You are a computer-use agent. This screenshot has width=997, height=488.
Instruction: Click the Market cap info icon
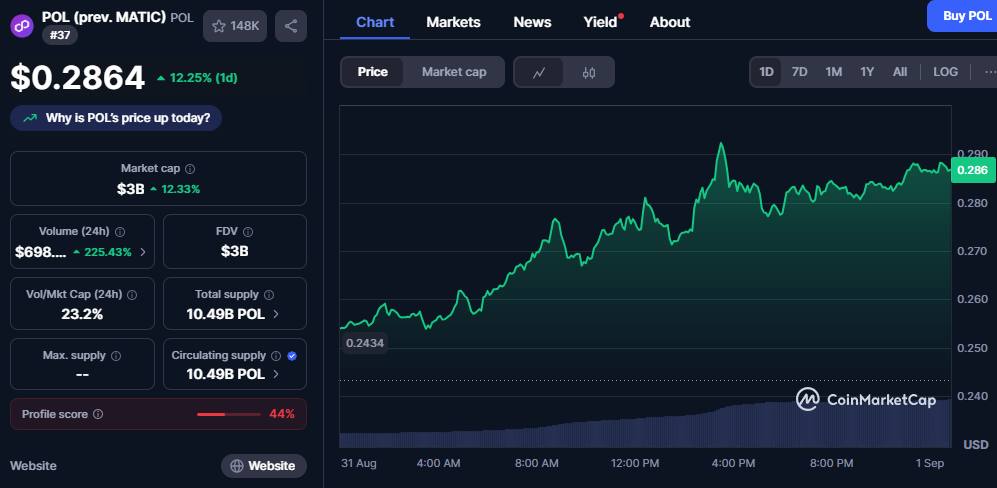click(190, 169)
